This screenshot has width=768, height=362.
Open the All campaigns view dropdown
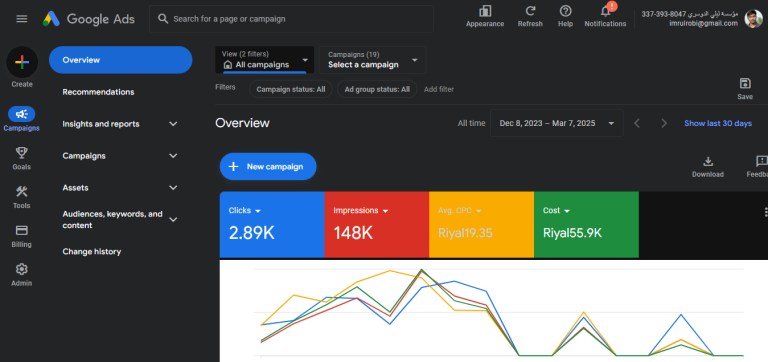coord(264,60)
